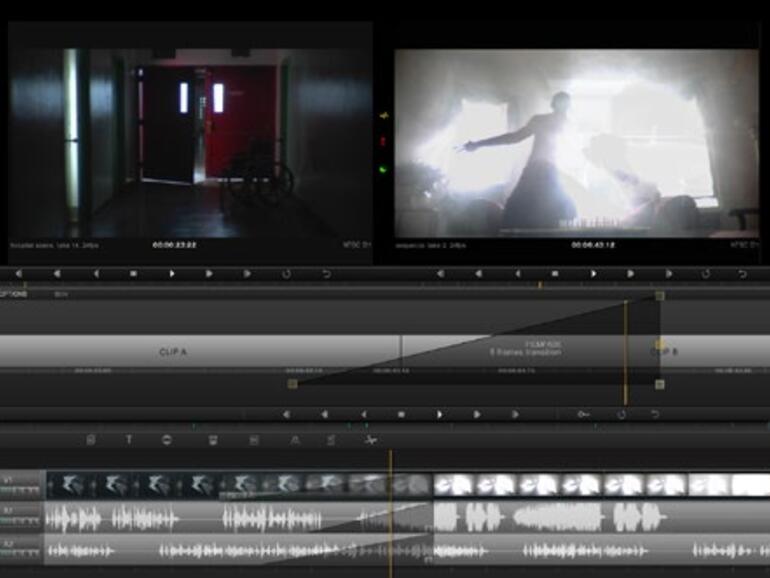
Task: Rewind in transition editor (second backward arrow)
Action: [325, 414]
